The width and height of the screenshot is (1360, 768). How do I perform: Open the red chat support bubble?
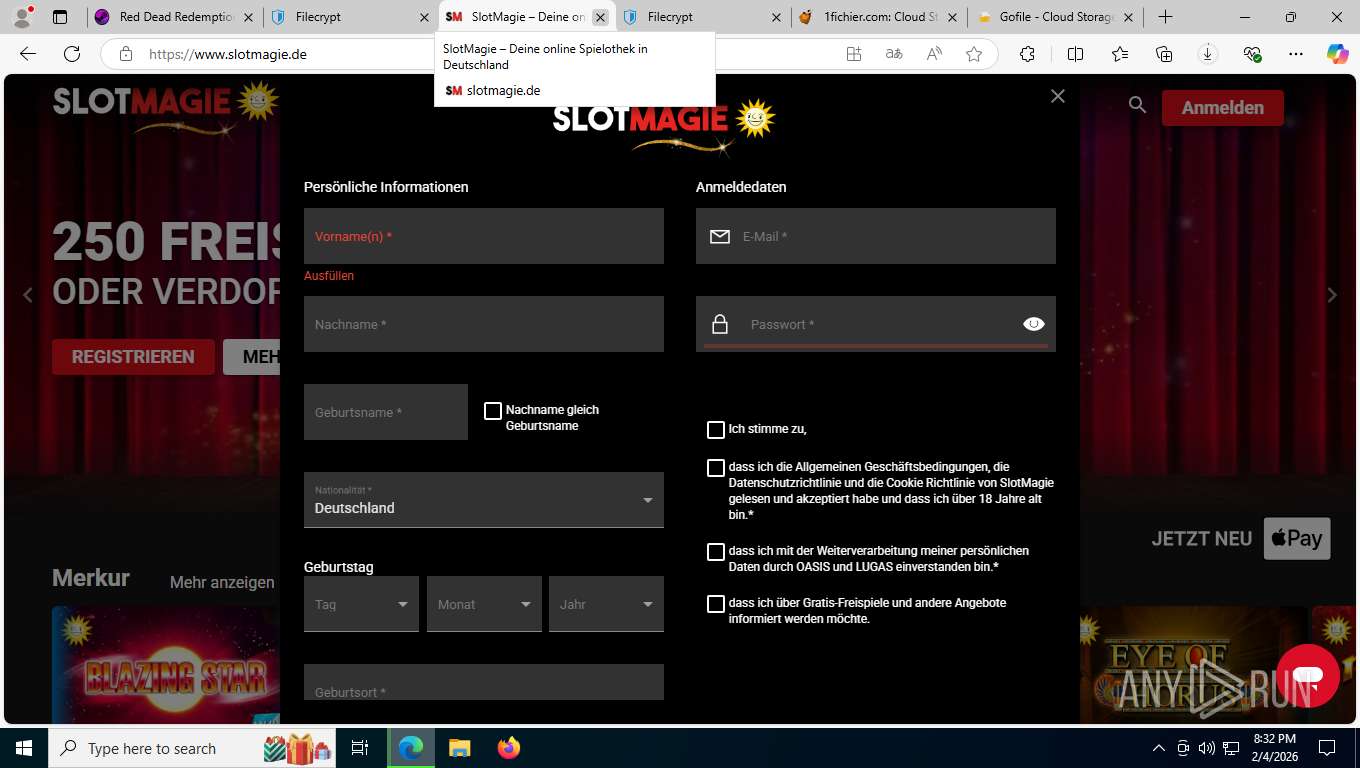[1307, 676]
